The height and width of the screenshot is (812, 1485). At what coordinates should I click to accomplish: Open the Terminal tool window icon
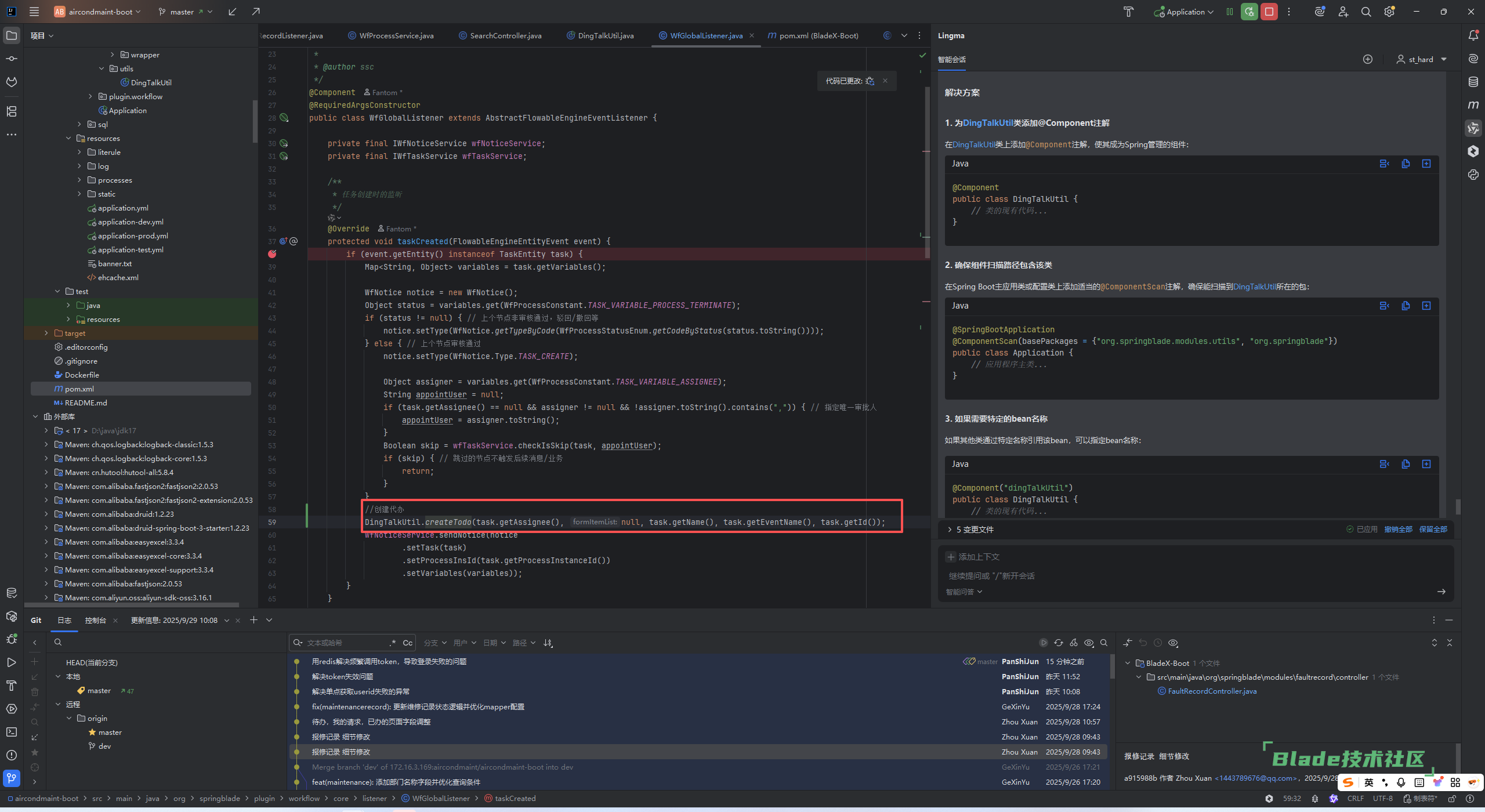tap(12, 732)
